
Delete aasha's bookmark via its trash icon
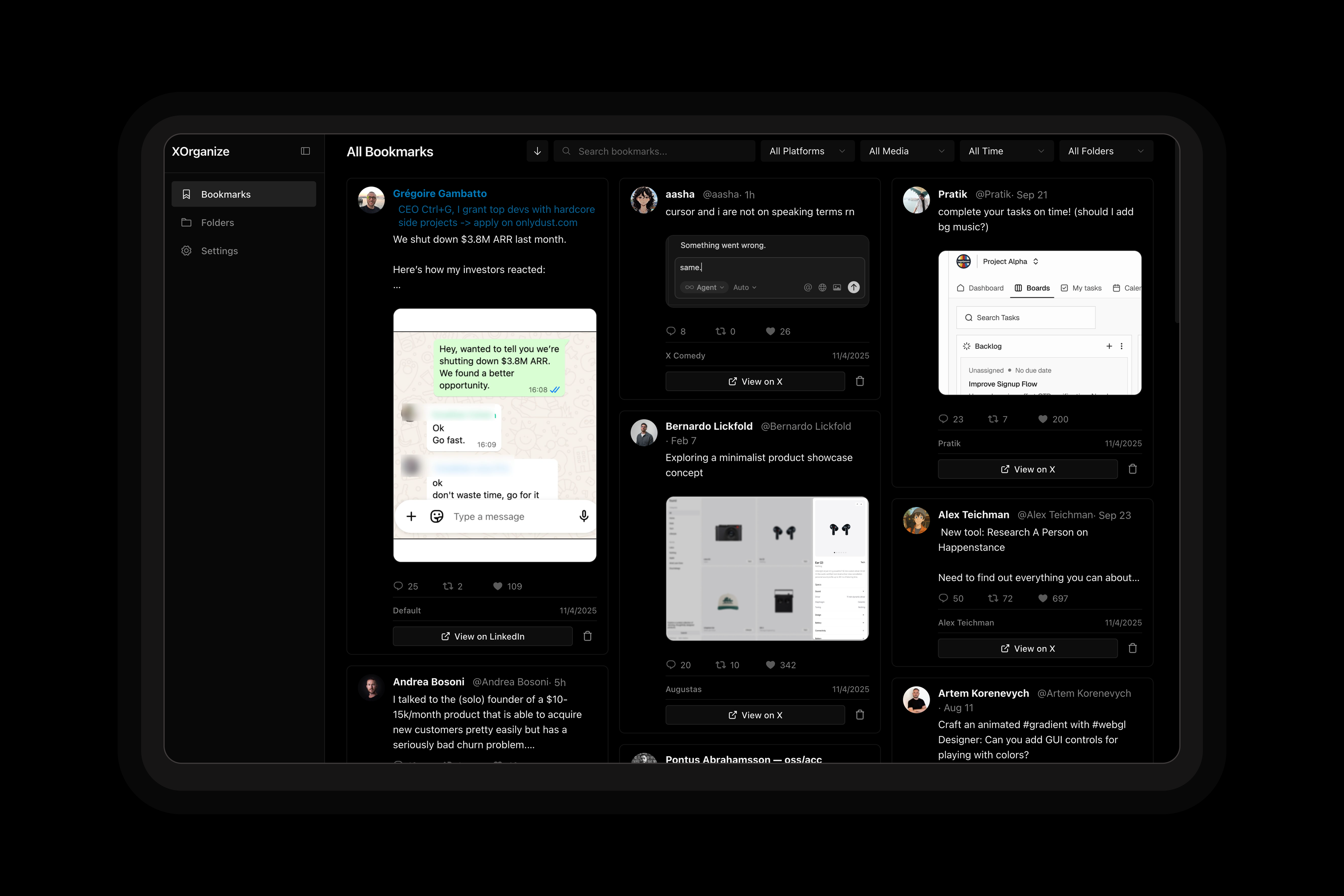(x=860, y=381)
